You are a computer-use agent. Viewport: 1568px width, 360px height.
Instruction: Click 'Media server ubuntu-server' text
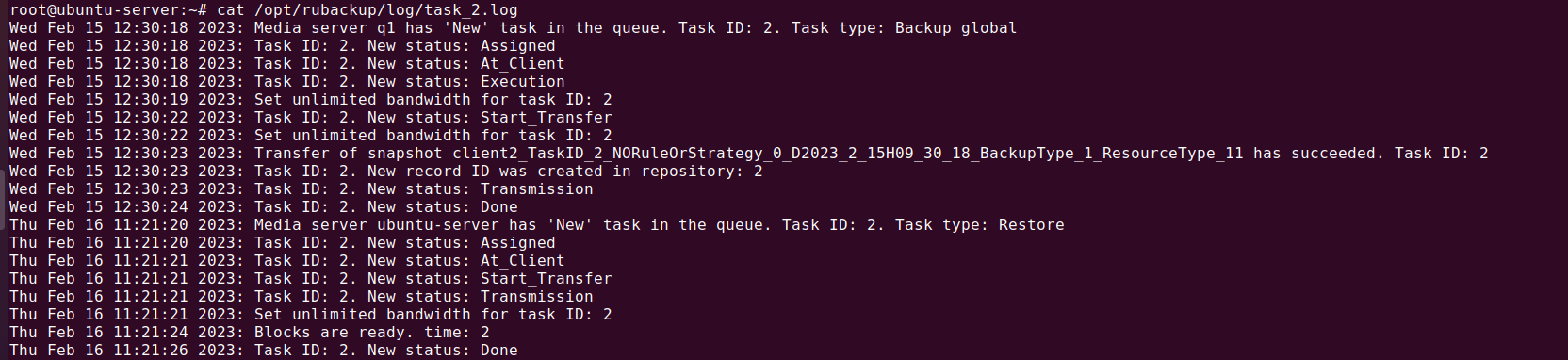376,225
